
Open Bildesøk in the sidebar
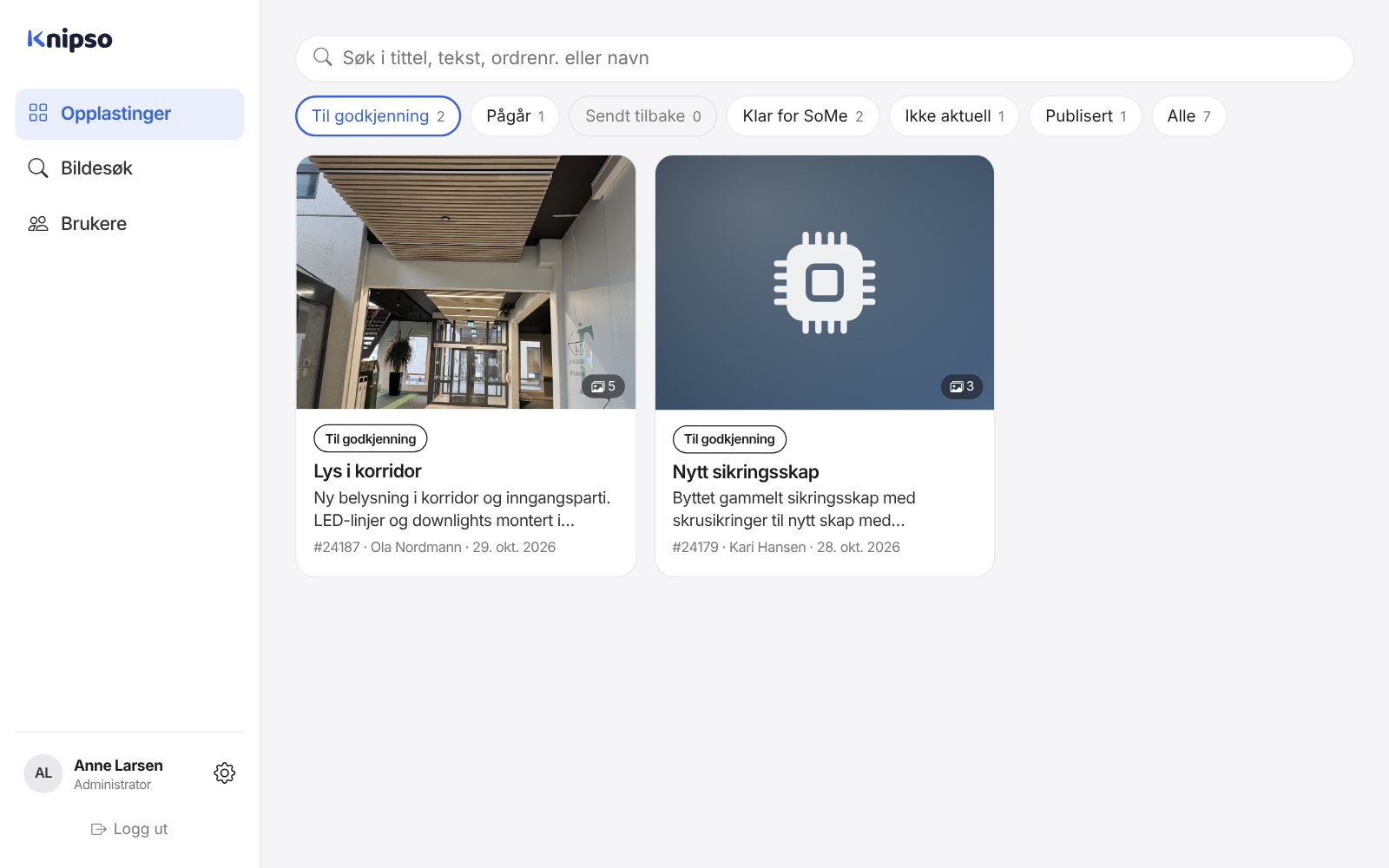(x=129, y=168)
